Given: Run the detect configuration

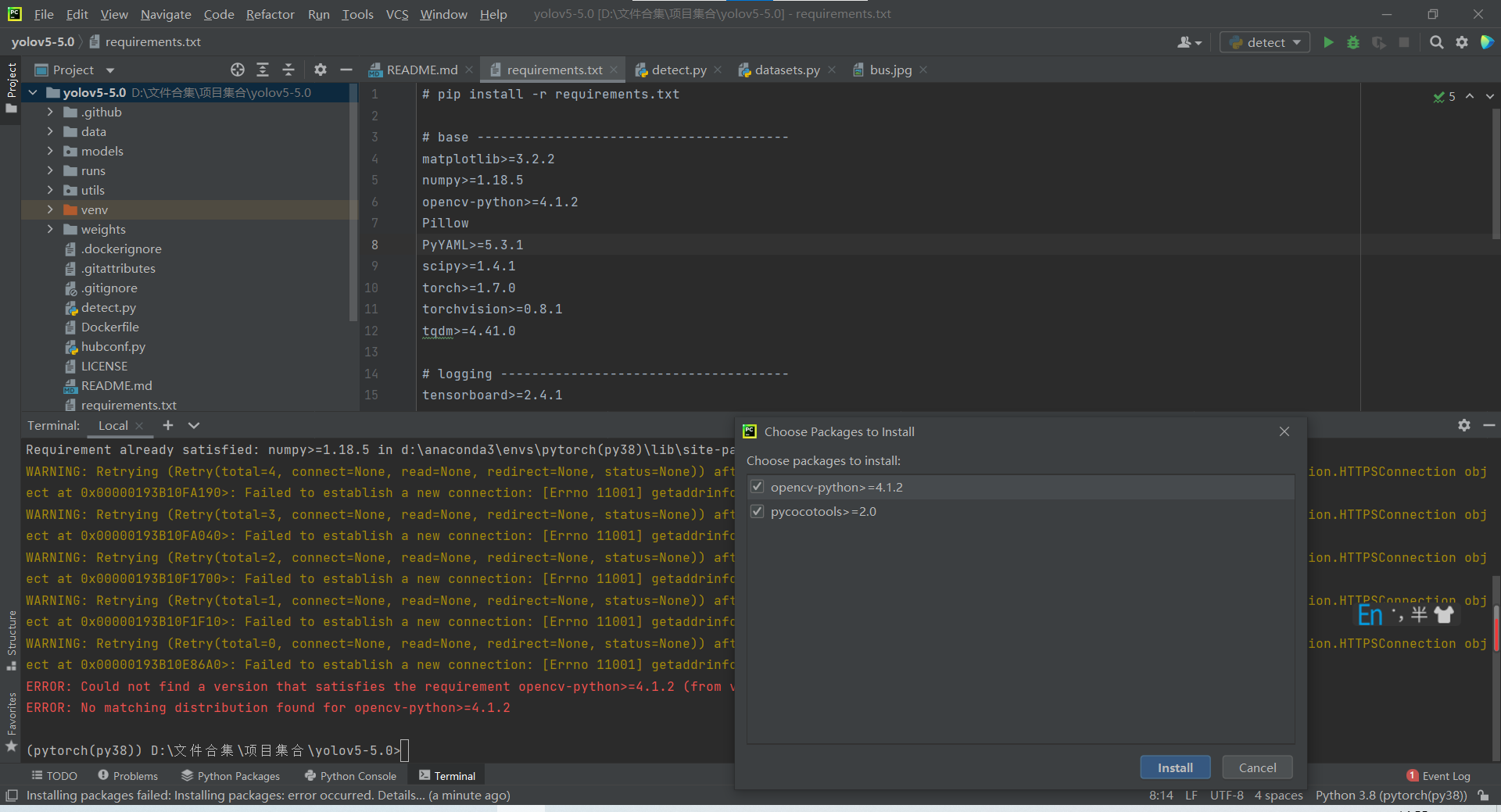Looking at the screenshot, I should coord(1329,42).
